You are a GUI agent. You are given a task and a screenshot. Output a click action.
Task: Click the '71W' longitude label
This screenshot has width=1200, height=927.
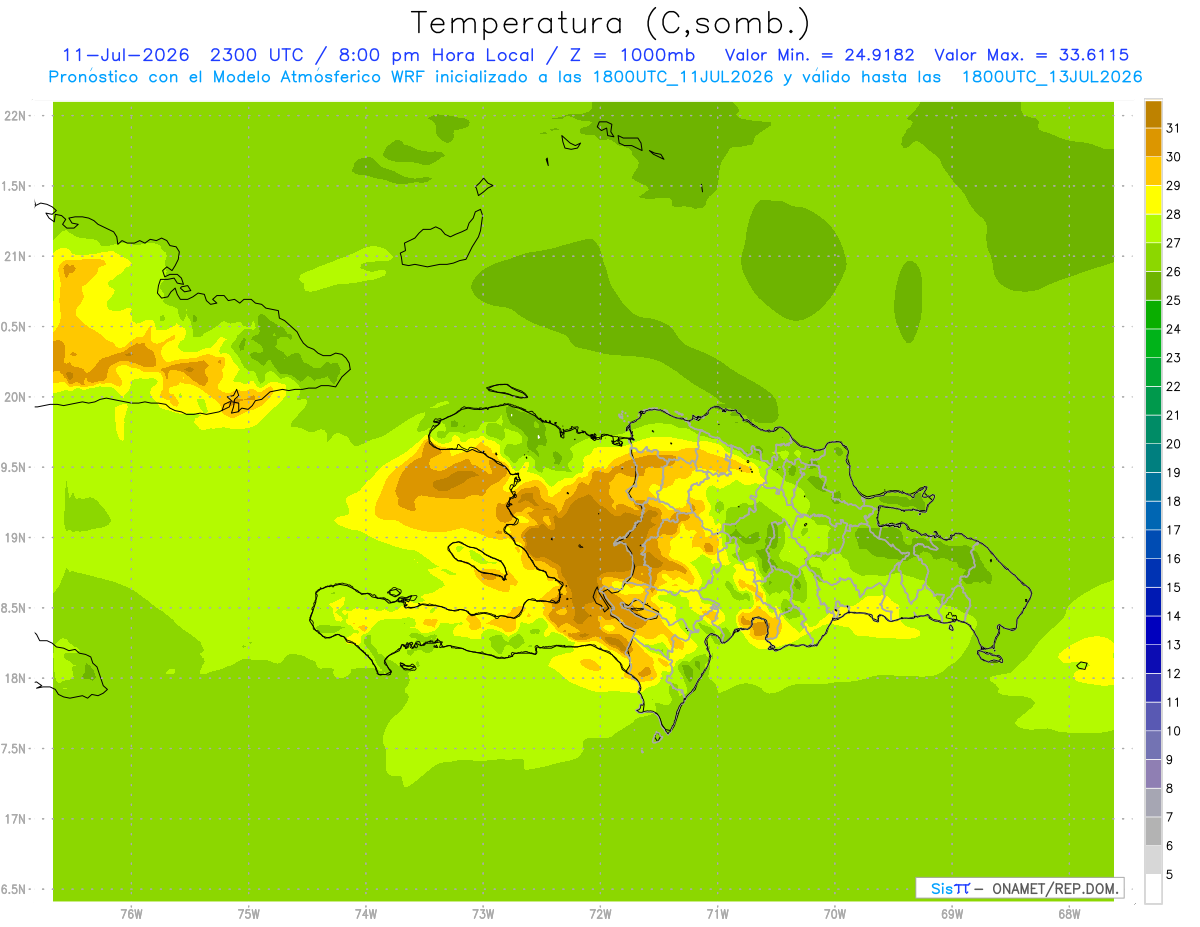pos(717,914)
